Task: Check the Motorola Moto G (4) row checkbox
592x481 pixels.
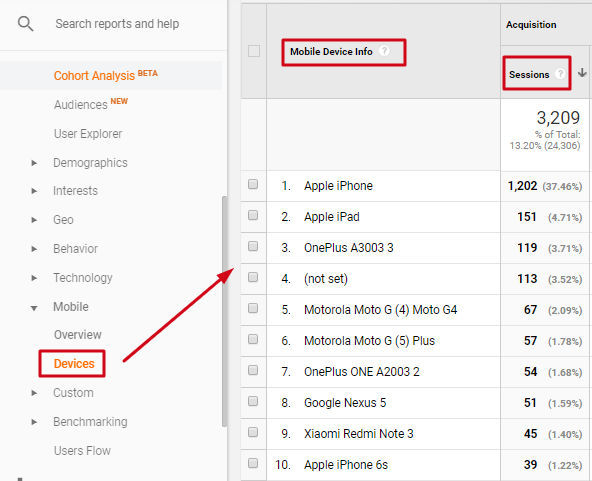Action: point(253,308)
